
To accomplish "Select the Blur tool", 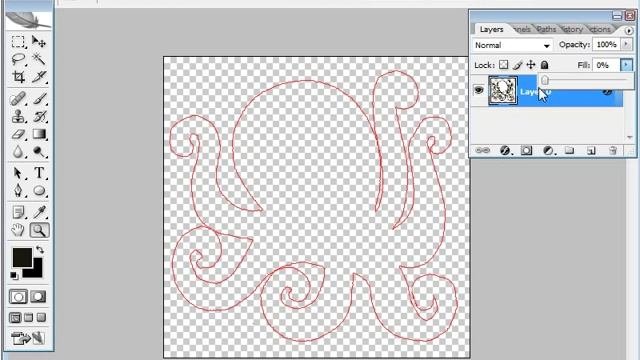I will 18,152.
